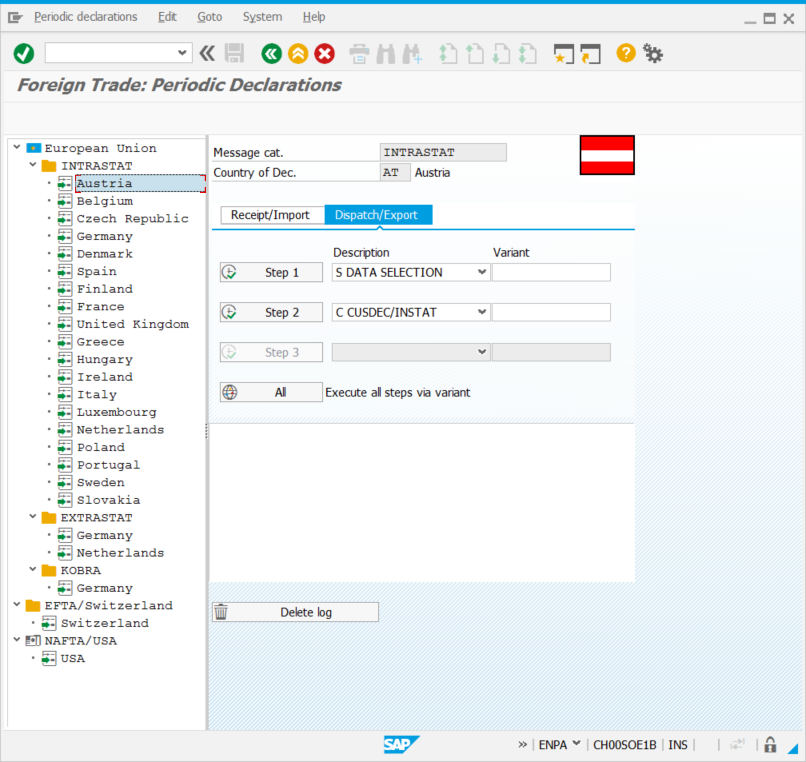Select Luxembourg in the tree
Viewport: 806px width, 762px height.
tap(117, 412)
